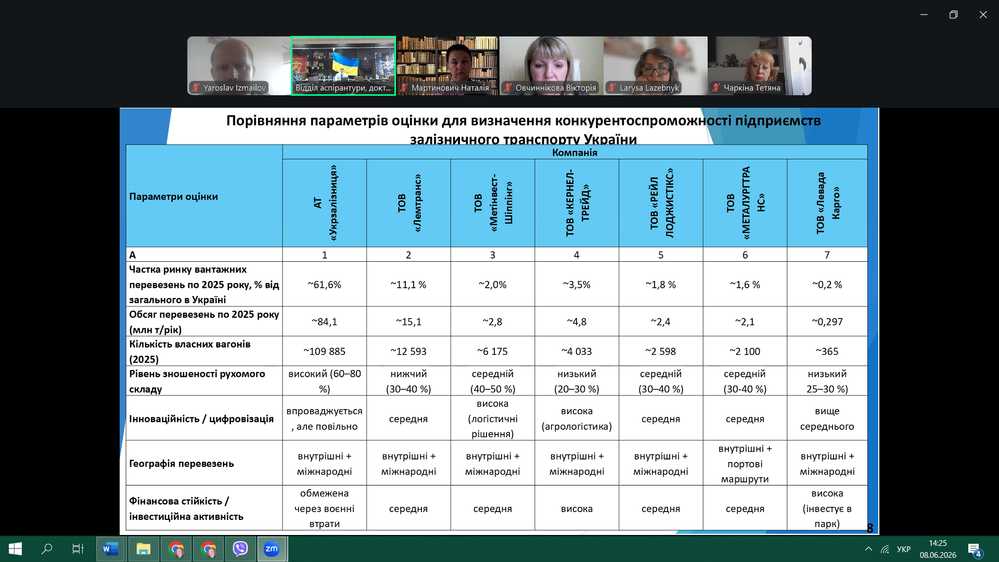The image size is (999, 562).
Task: Select Чаркіна Тетяна video thumbnail
Action: tap(759, 66)
